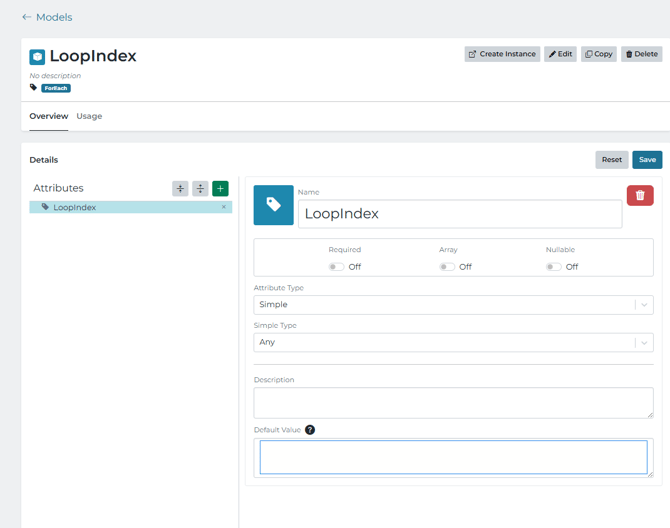Click the first expand/collapse icon beside Attributes
Screen dimensions: 670x528
180,188
